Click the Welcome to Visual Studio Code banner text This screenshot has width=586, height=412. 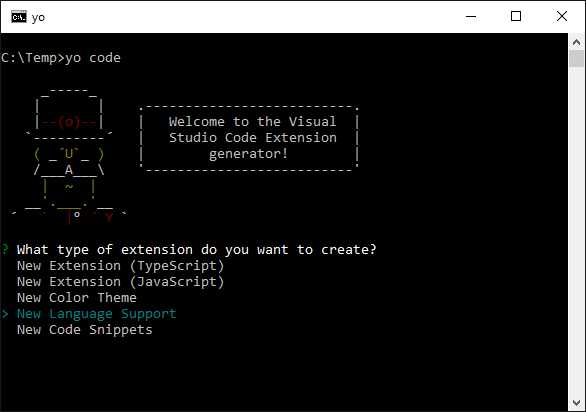coord(253,138)
